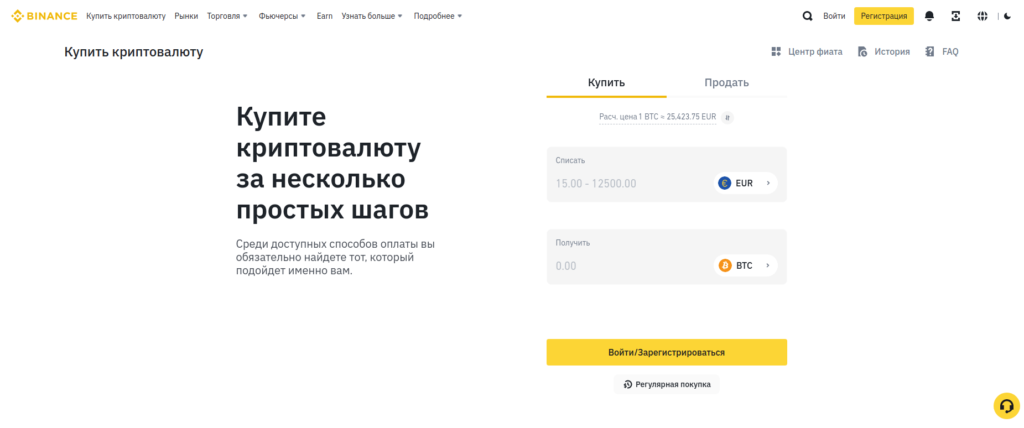Open the notifications bell

(x=929, y=16)
